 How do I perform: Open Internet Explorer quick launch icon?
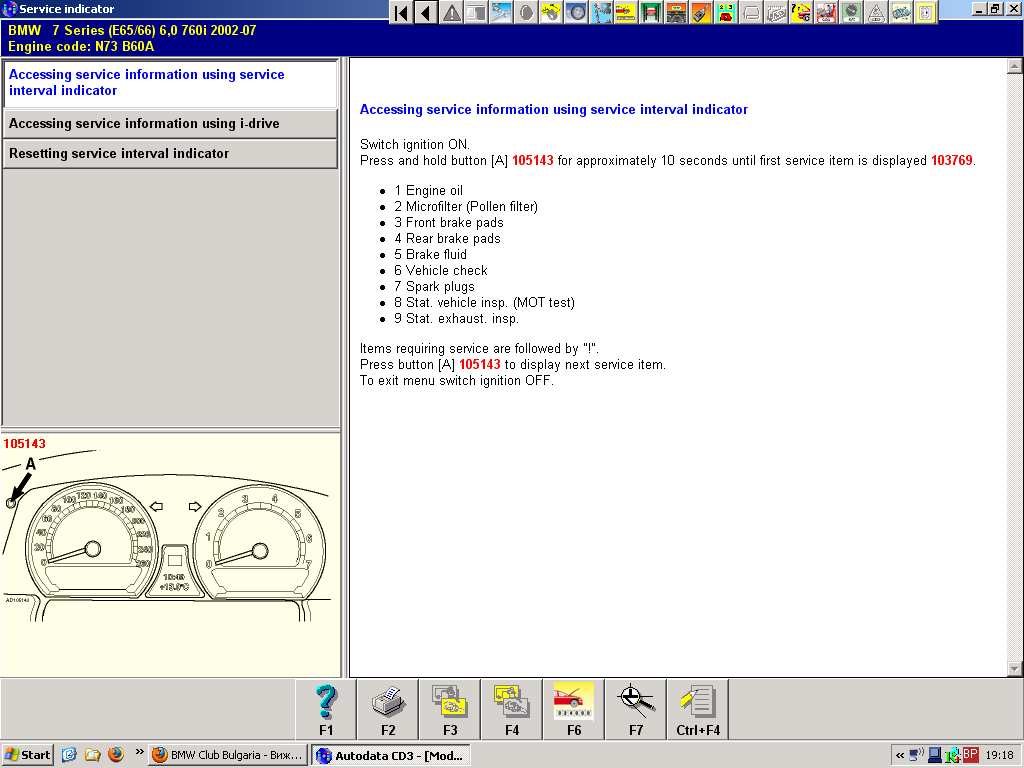pos(69,755)
